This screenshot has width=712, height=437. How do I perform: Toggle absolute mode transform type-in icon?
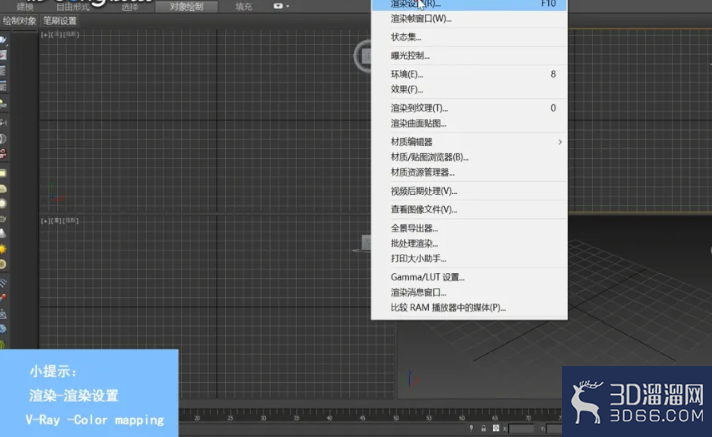[496, 428]
